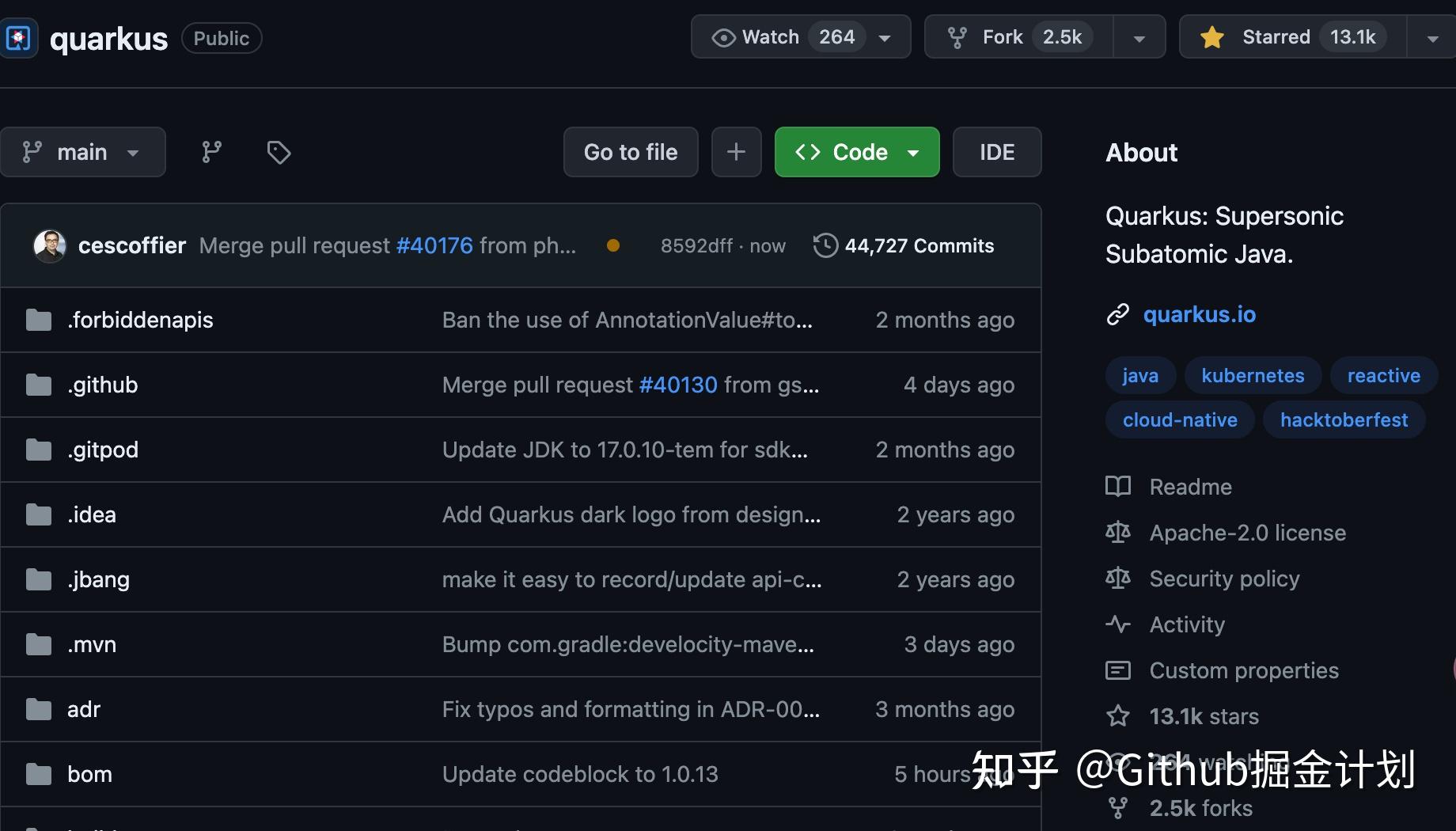The height and width of the screenshot is (831, 1456).
Task: Click the quarkus repository logo
Action: pyautogui.click(x=17, y=38)
